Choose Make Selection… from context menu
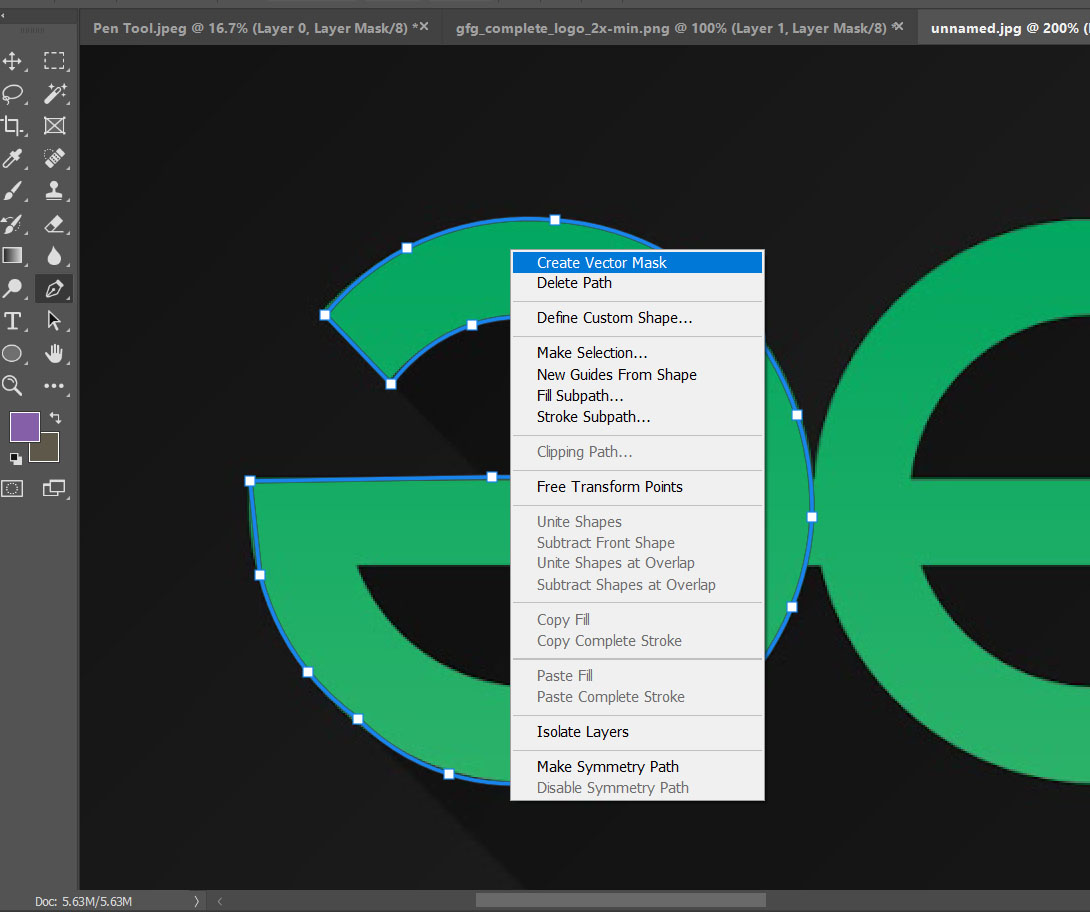Viewport: 1090px width, 912px height. [x=637, y=353]
